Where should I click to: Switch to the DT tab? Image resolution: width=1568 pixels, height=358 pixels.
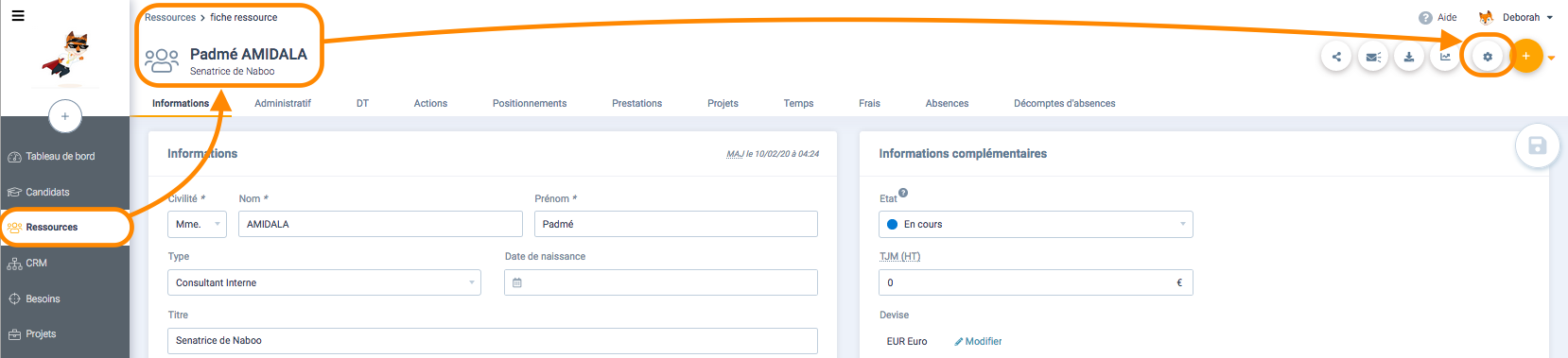point(362,103)
